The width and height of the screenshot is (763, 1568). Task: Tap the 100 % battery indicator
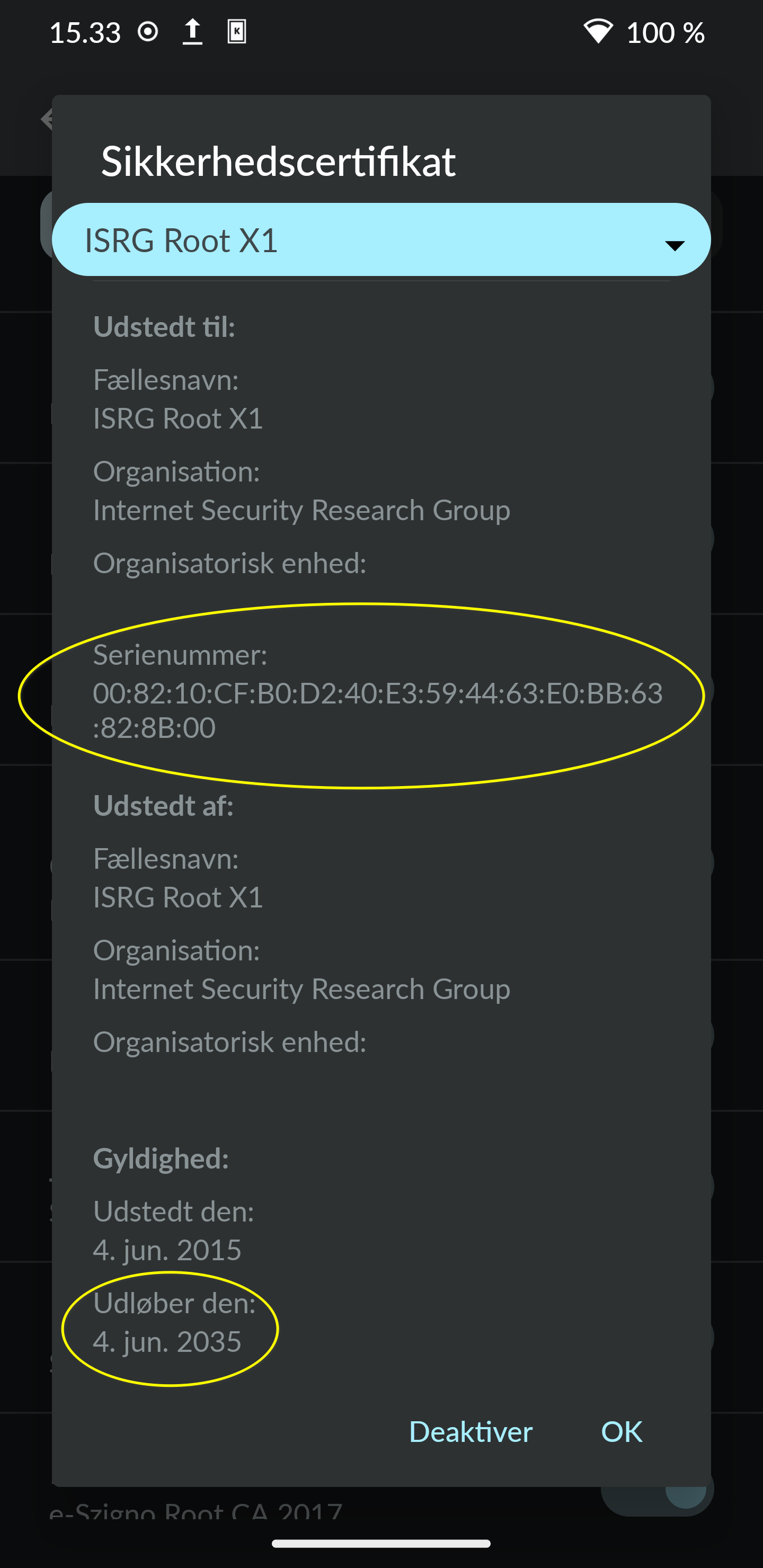point(666,33)
